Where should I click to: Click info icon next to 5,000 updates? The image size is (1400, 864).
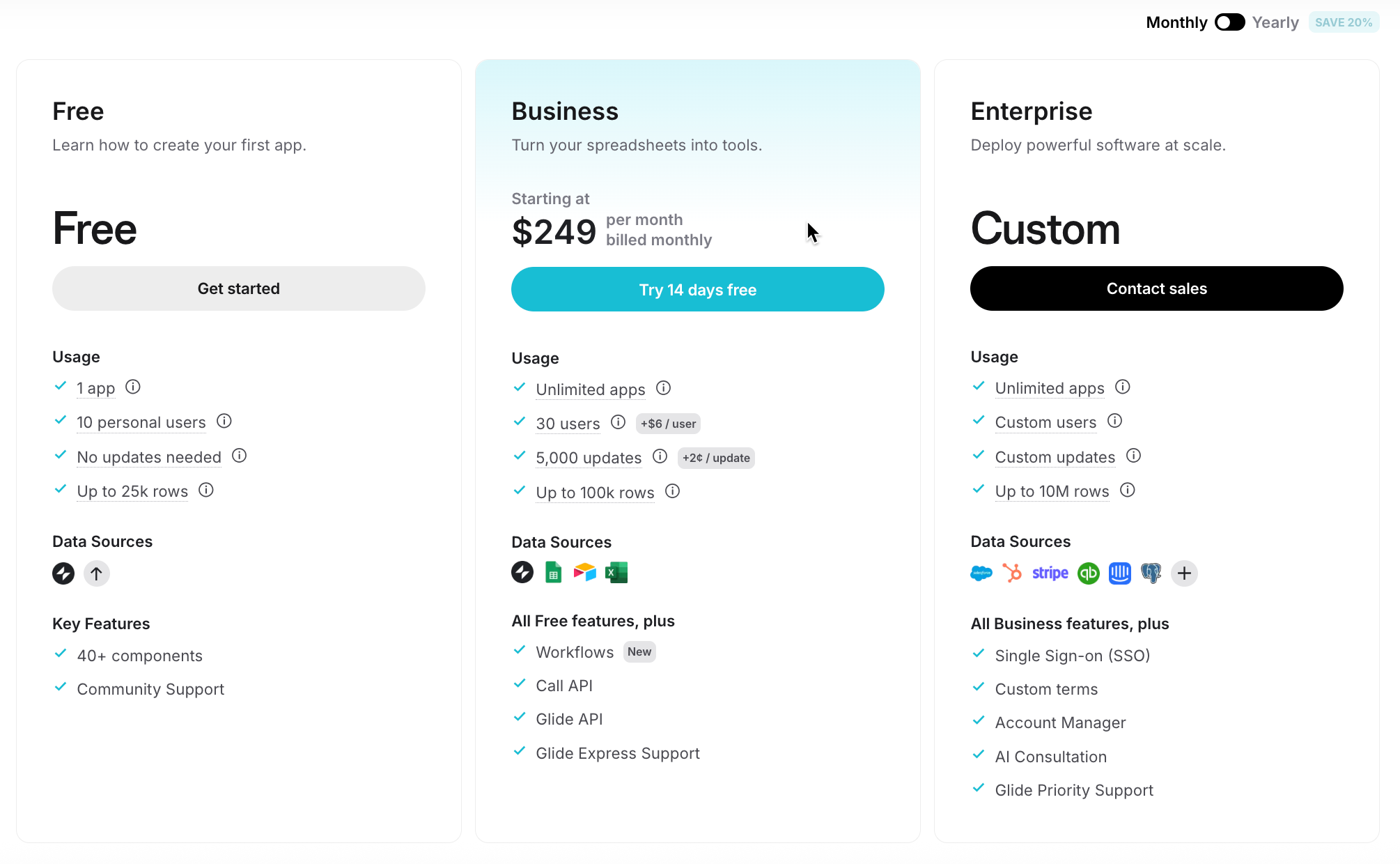pos(660,456)
